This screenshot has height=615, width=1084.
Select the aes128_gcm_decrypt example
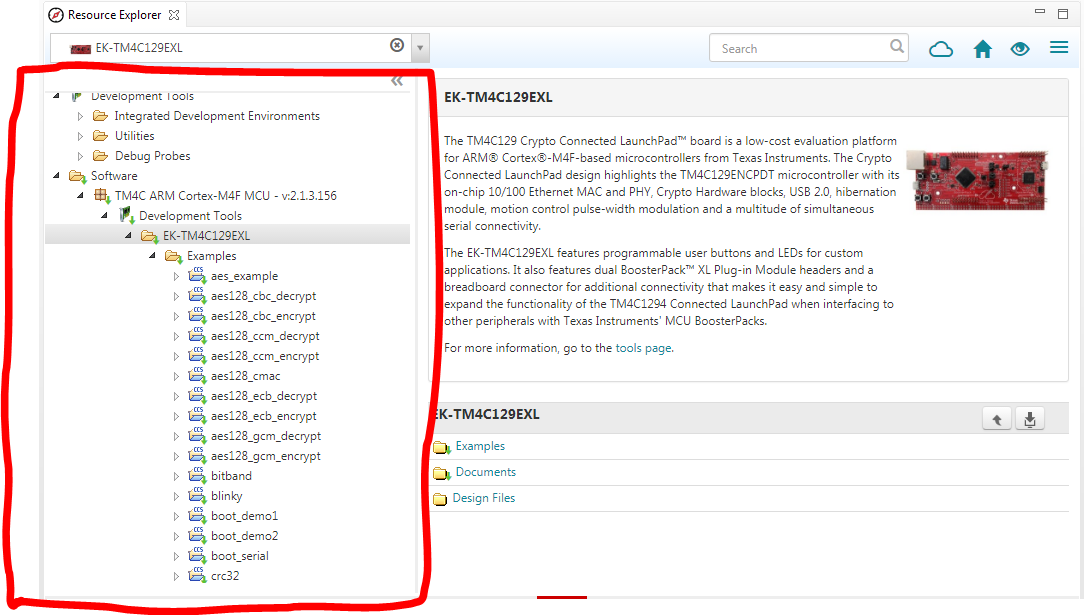pyautogui.click(x=266, y=437)
